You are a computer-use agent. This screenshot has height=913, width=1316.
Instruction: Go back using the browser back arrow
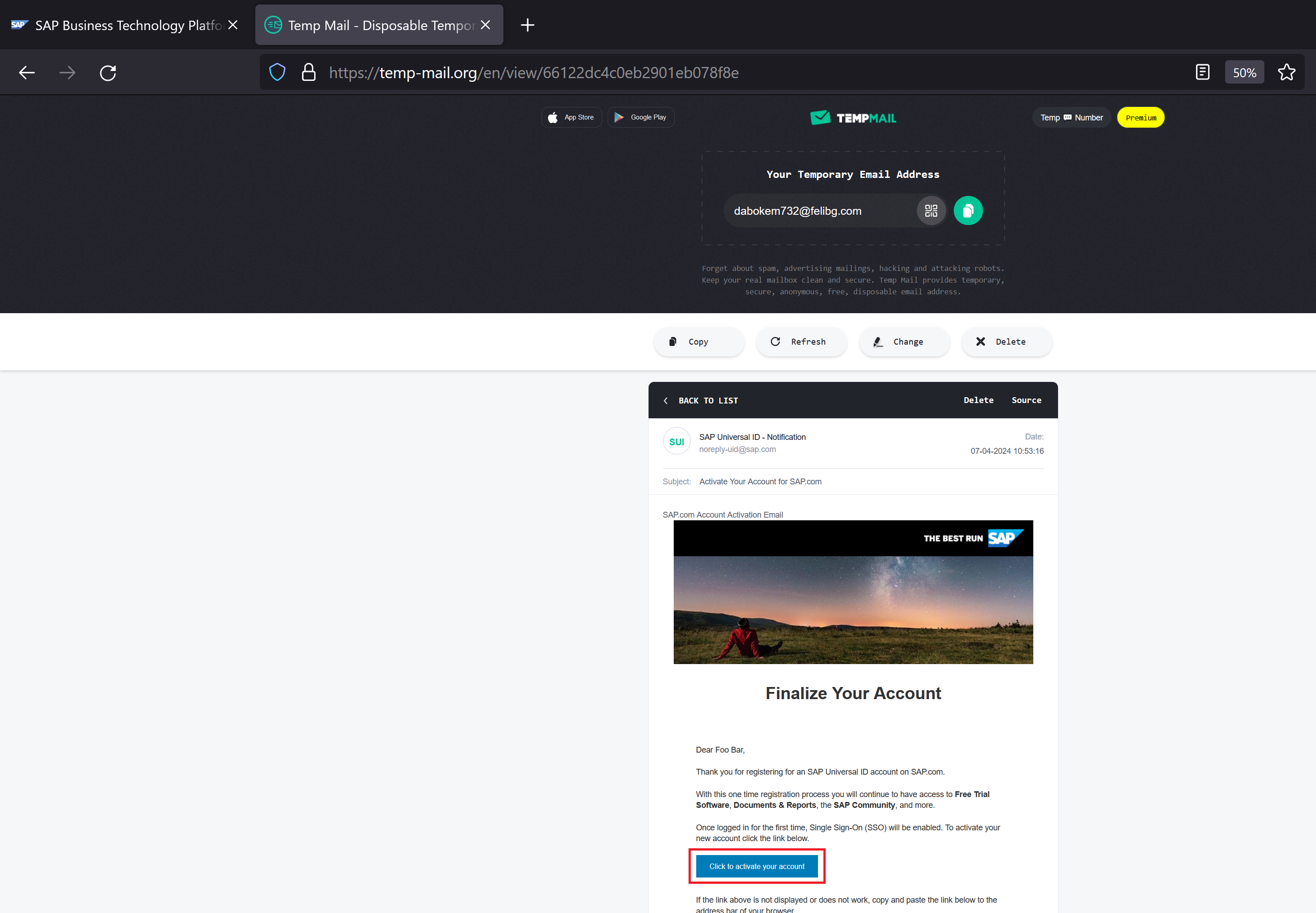[x=27, y=73]
